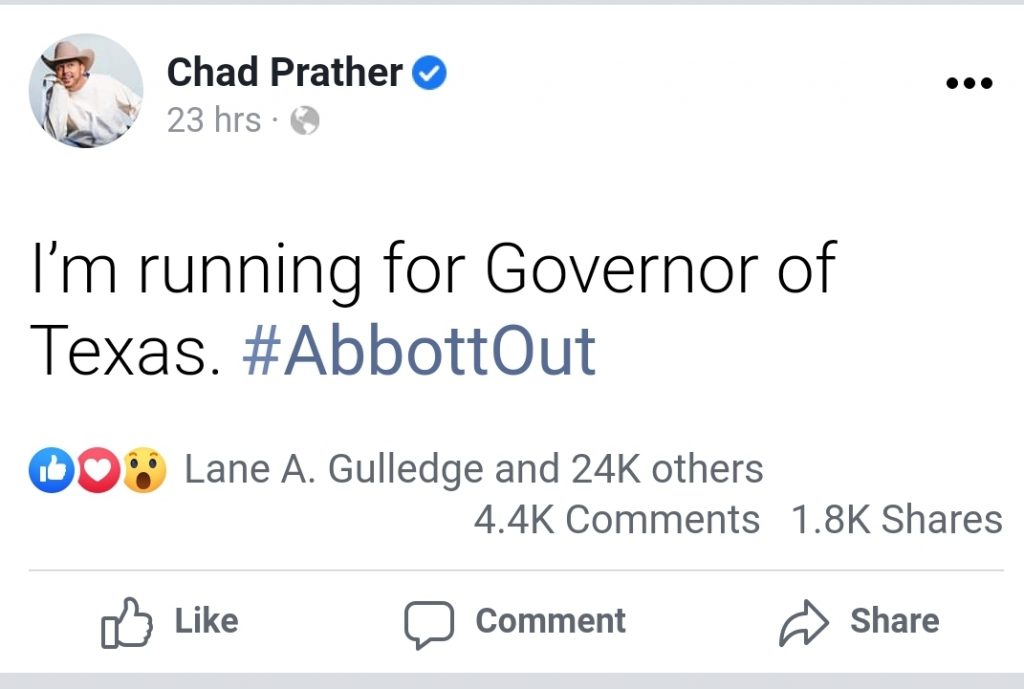The image size is (1024, 689).
Task: Click the thumbs-up outline icon
Action: (127, 622)
